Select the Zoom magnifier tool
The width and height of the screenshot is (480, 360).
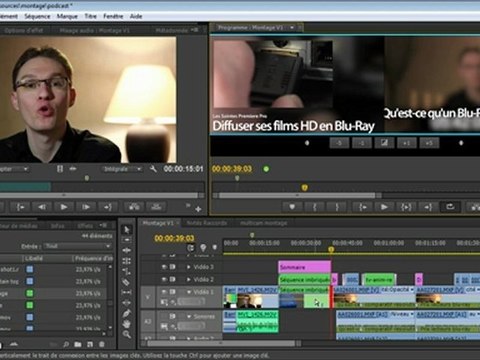(x=127, y=334)
